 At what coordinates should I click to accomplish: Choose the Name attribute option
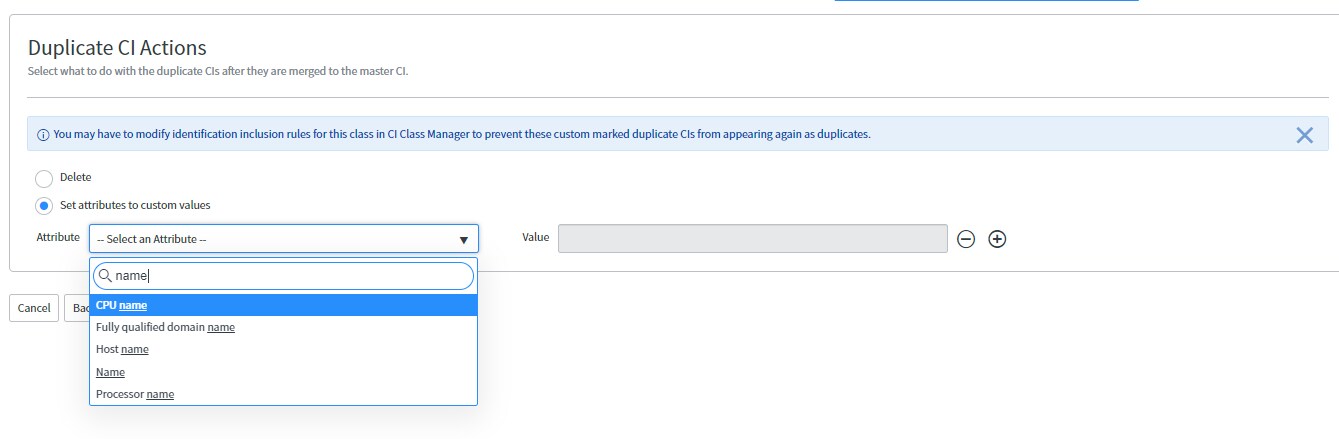click(284, 372)
